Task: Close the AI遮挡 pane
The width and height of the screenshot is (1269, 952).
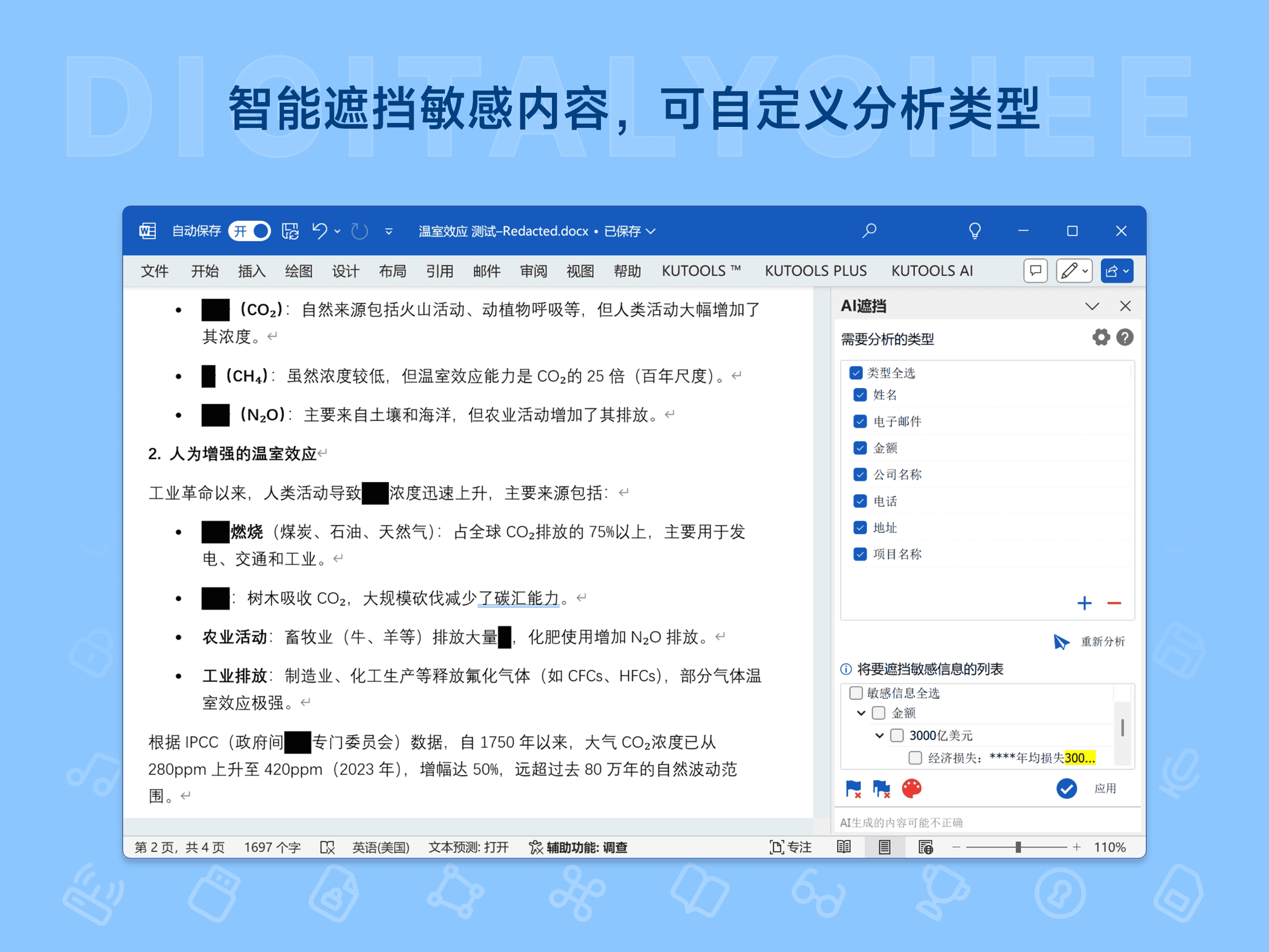Action: tap(1125, 306)
